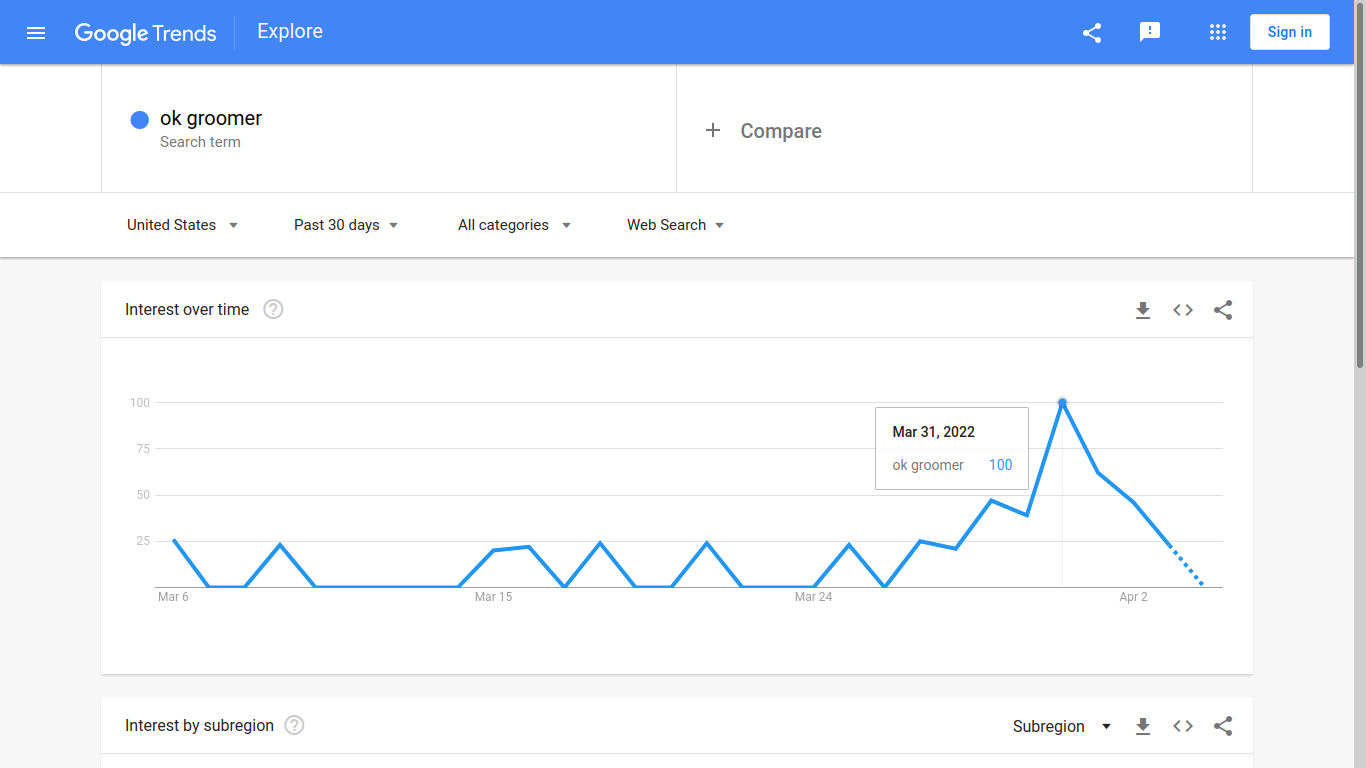The width and height of the screenshot is (1366, 768).
Task: Open the Web Search type dropdown
Action: [x=675, y=225]
